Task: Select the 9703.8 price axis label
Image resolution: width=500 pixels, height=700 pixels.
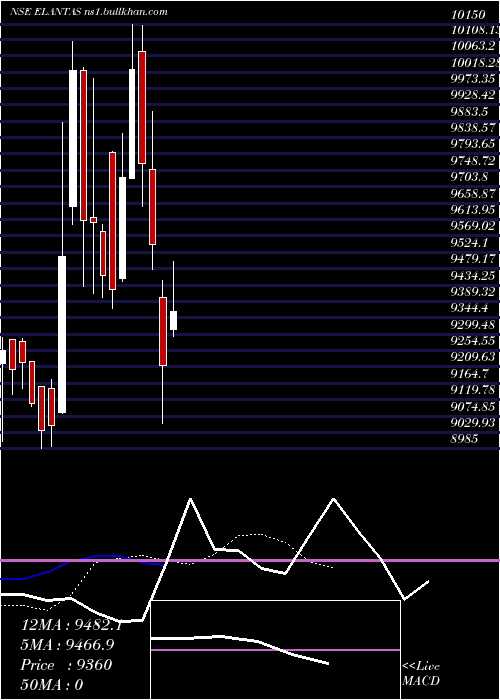Action: (x=471, y=176)
